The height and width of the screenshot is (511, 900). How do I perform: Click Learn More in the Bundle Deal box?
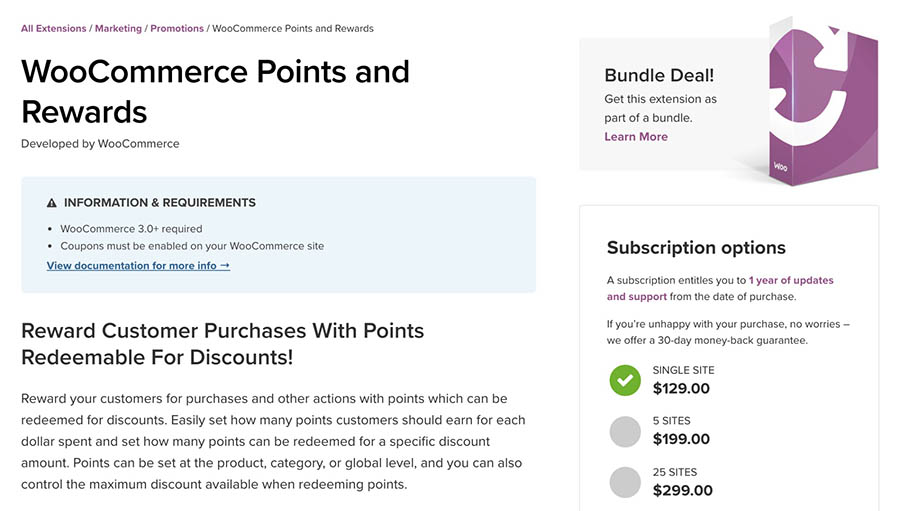636,137
